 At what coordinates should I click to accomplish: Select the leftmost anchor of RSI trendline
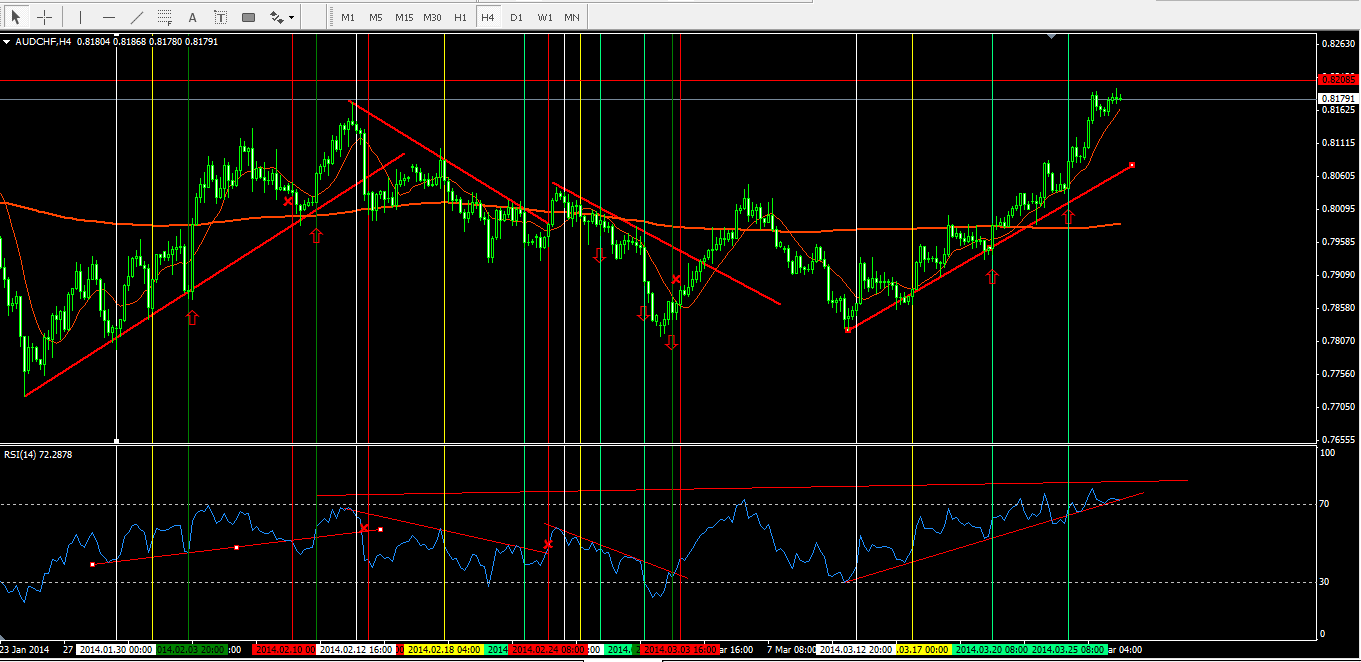tap(92, 565)
